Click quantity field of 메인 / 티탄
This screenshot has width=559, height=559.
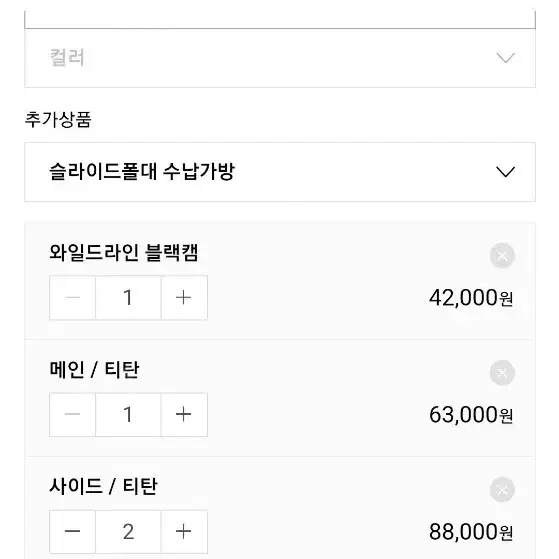[128, 415]
